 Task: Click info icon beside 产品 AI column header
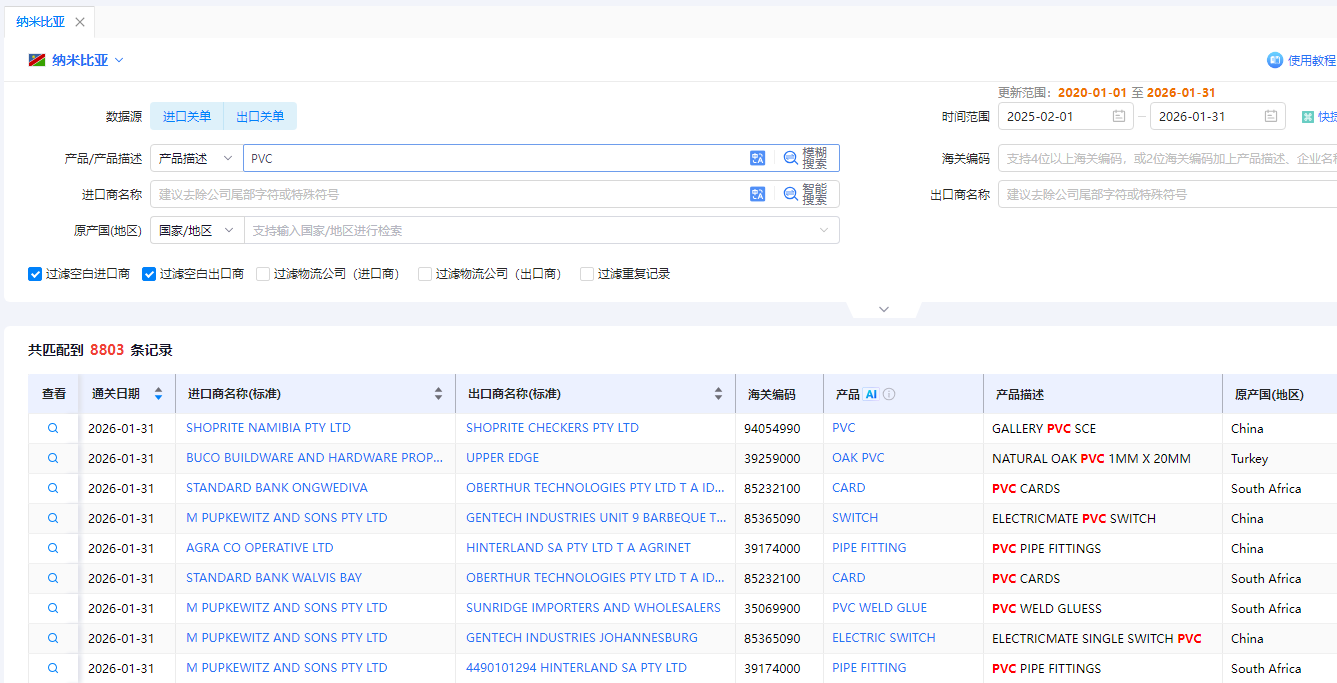point(889,394)
